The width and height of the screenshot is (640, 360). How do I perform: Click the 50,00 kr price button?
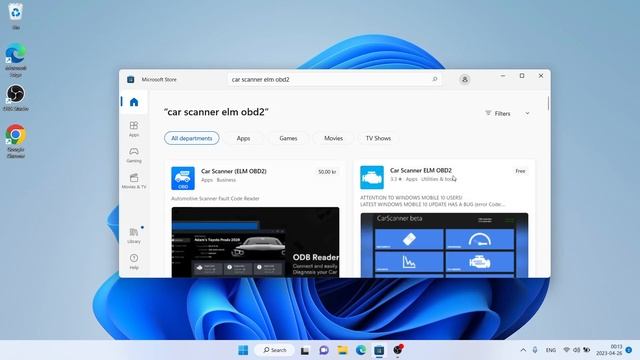tap(327, 172)
